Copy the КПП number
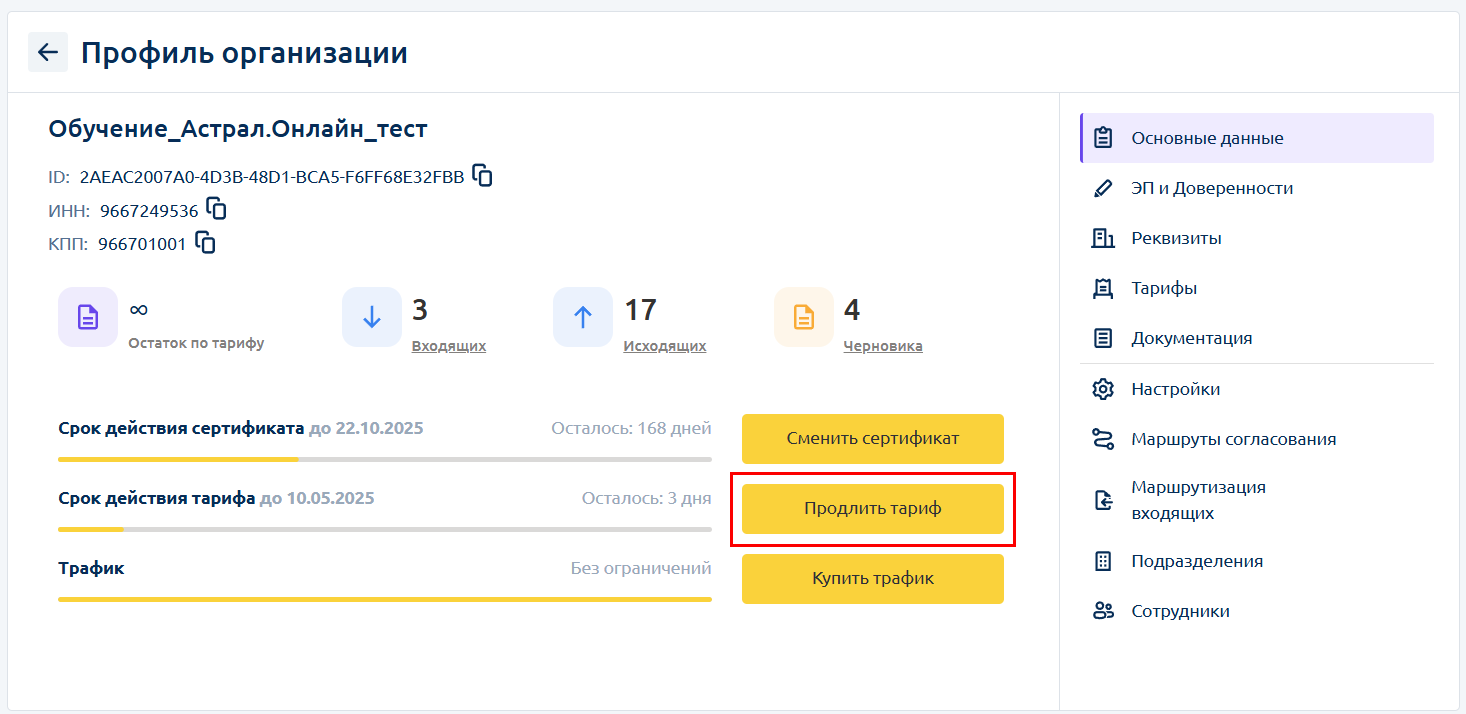The image size is (1466, 714). click(205, 242)
